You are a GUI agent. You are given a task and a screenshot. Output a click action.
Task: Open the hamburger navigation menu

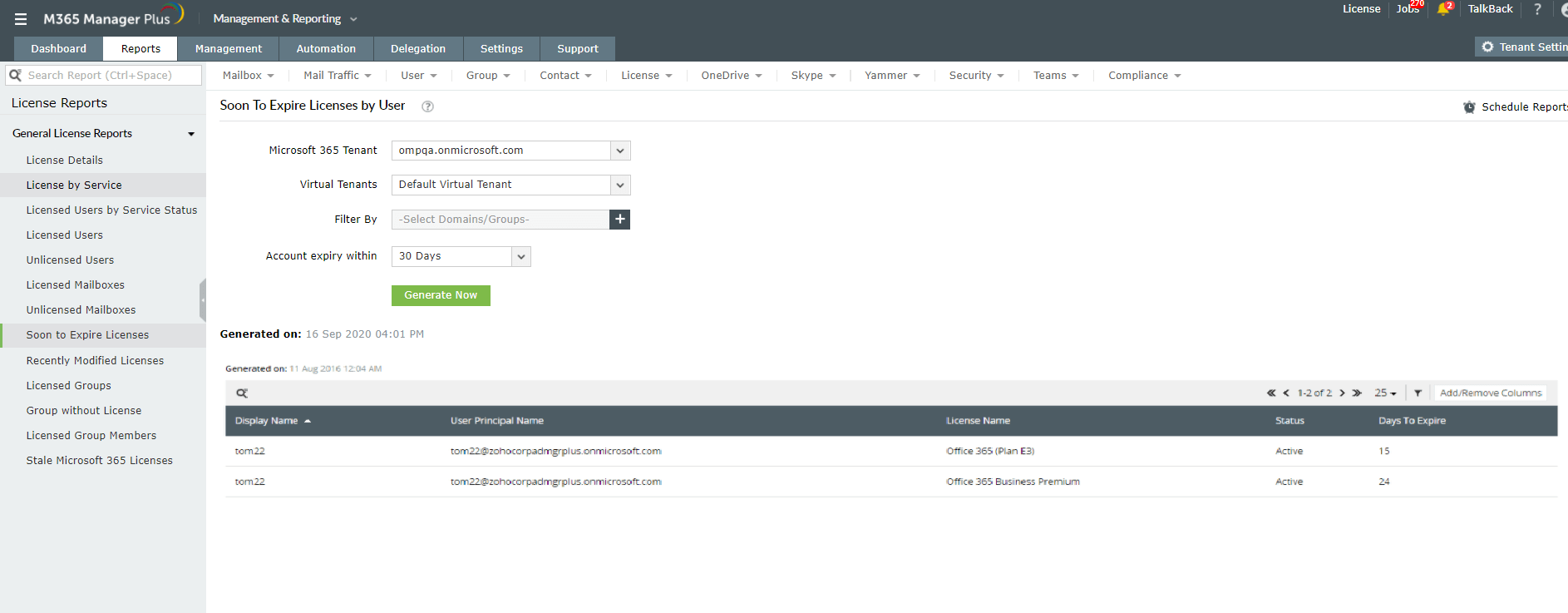click(x=21, y=19)
